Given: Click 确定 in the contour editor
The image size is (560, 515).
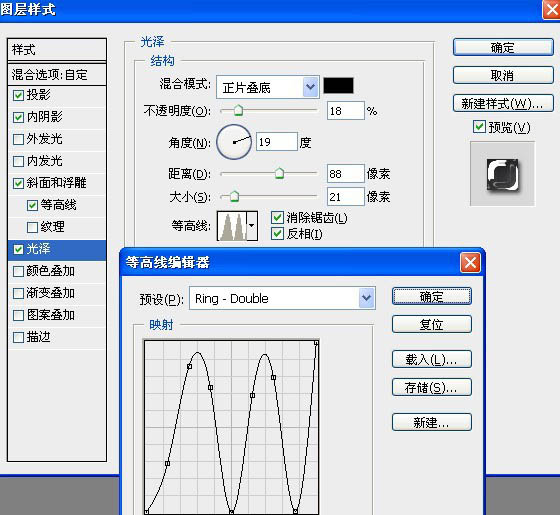Looking at the screenshot, I should click(x=431, y=296).
